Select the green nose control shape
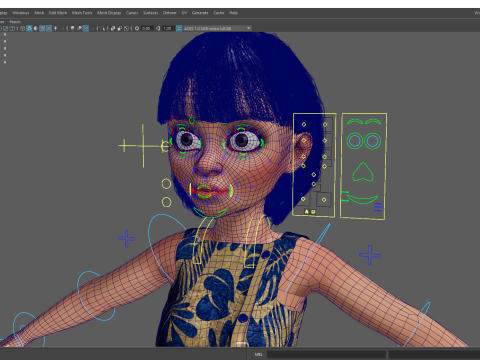The height and width of the screenshot is (360, 480). 363,172
